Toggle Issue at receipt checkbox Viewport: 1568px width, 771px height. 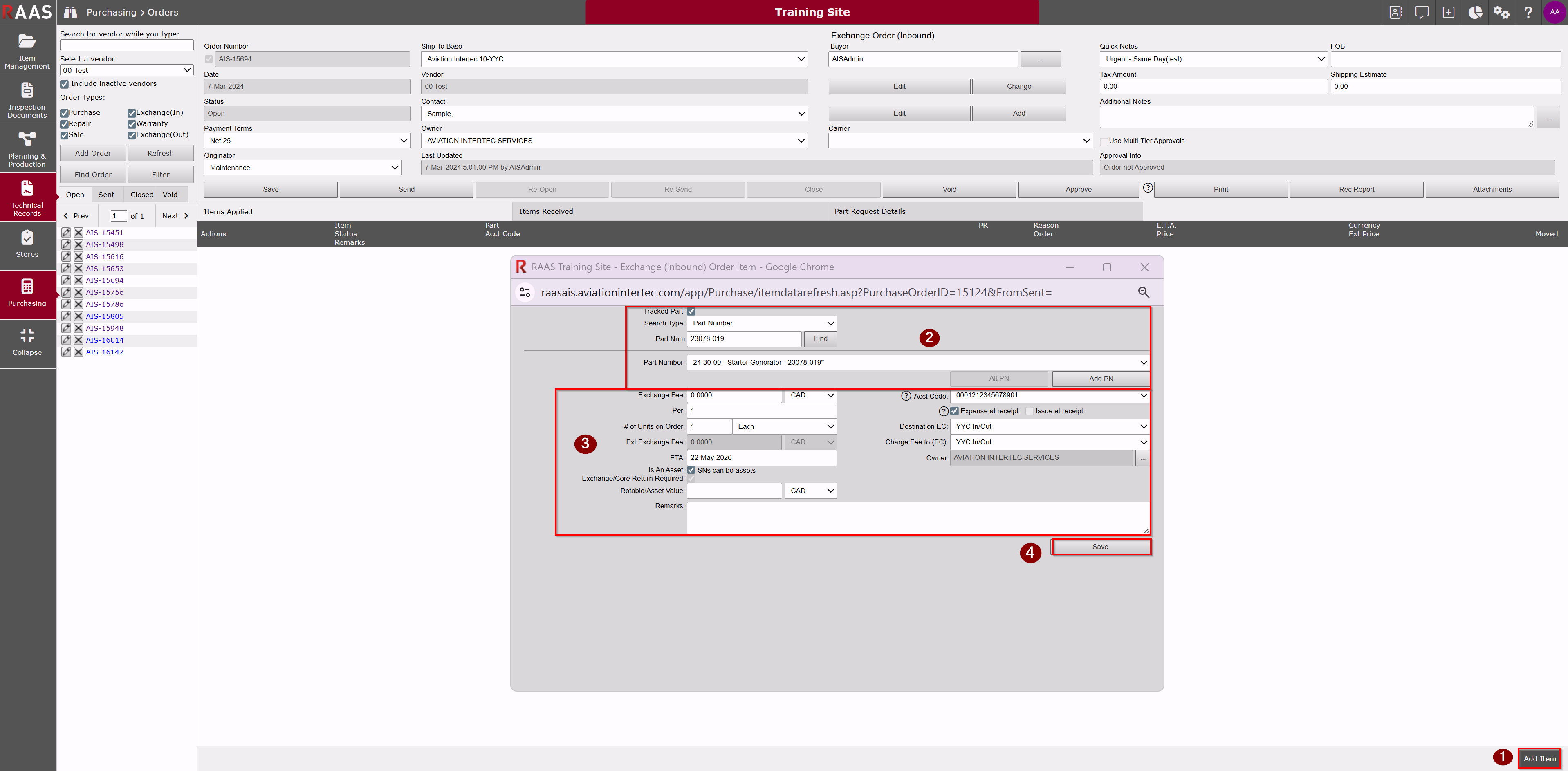(1030, 411)
